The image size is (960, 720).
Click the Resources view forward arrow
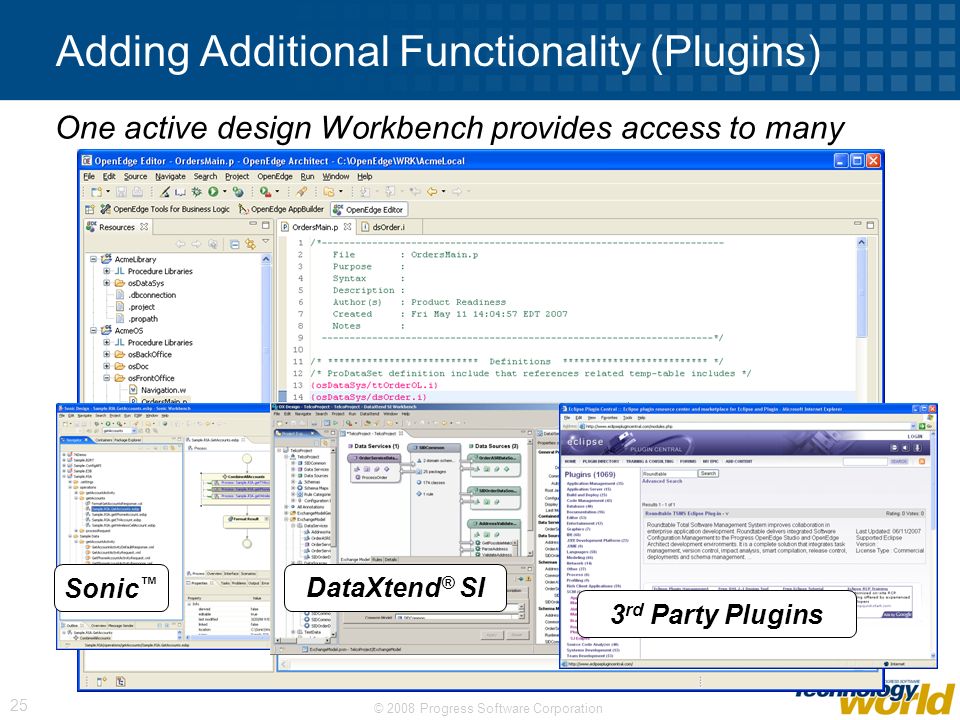(196, 244)
